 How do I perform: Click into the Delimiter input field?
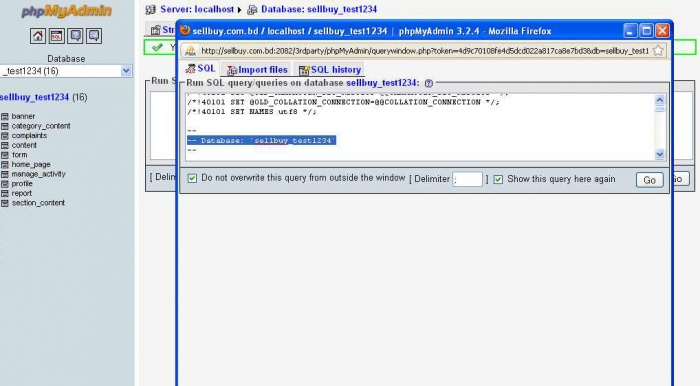click(467, 179)
